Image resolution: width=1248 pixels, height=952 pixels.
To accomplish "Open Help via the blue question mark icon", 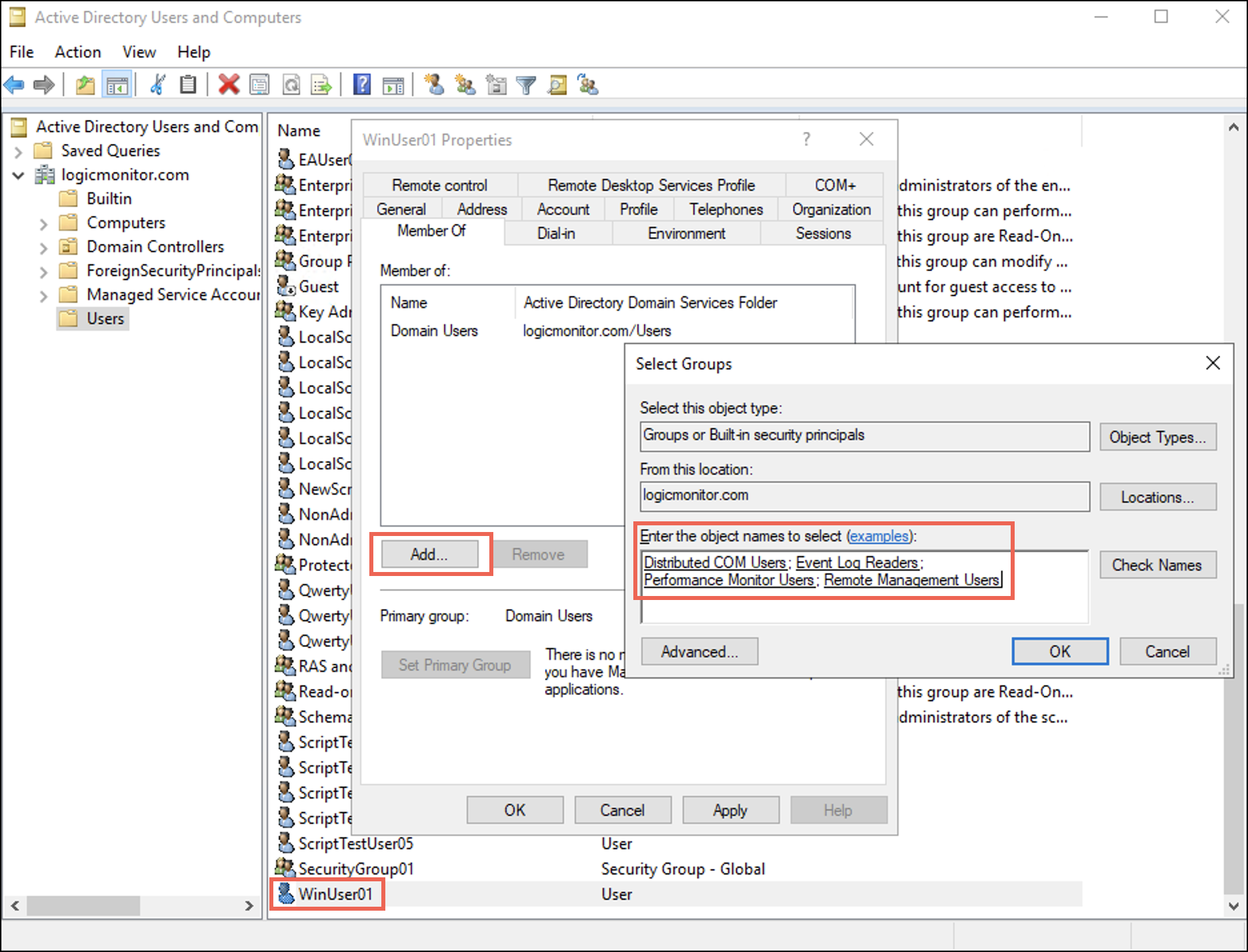I will click(361, 85).
